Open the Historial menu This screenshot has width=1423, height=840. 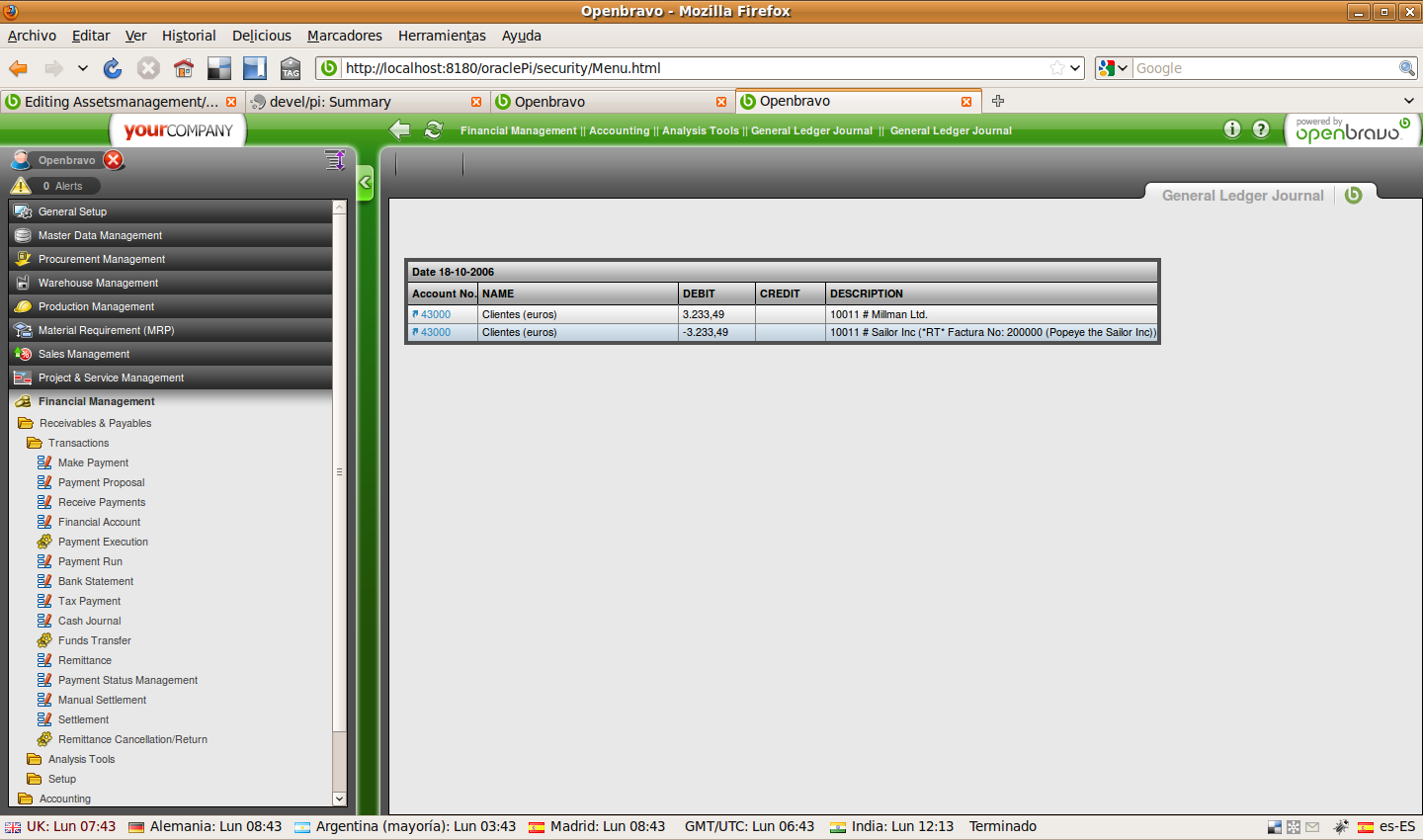click(x=189, y=36)
